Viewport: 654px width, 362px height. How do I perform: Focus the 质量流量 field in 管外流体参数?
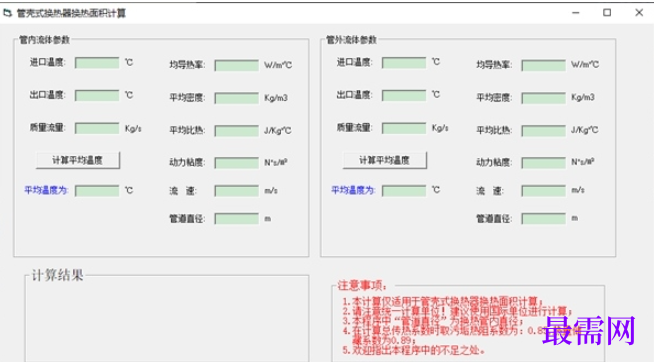coord(404,128)
